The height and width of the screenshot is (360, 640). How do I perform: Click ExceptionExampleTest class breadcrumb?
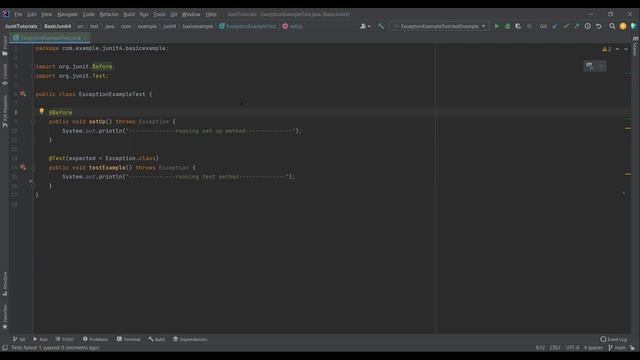pyautogui.click(x=248, y=26)
